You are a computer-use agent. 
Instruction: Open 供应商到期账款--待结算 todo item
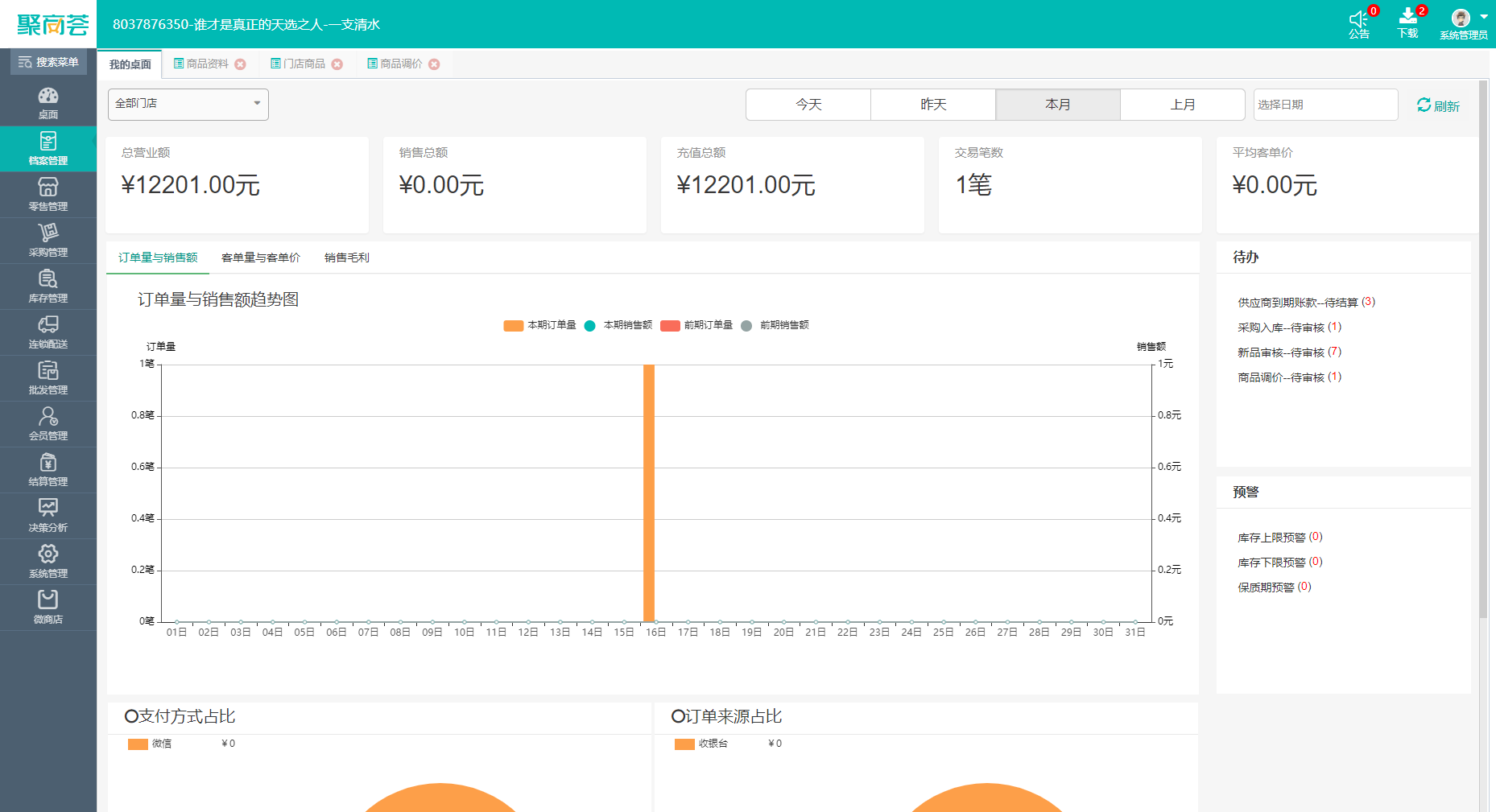[1306, 303]
